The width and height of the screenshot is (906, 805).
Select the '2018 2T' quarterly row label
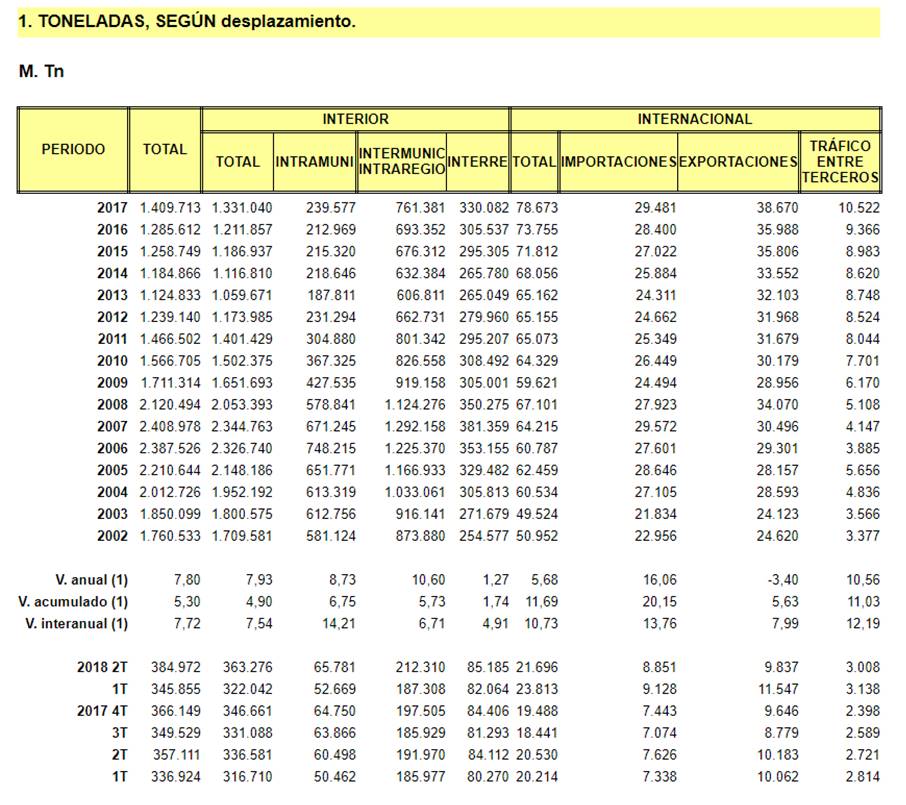pos(102,667)
